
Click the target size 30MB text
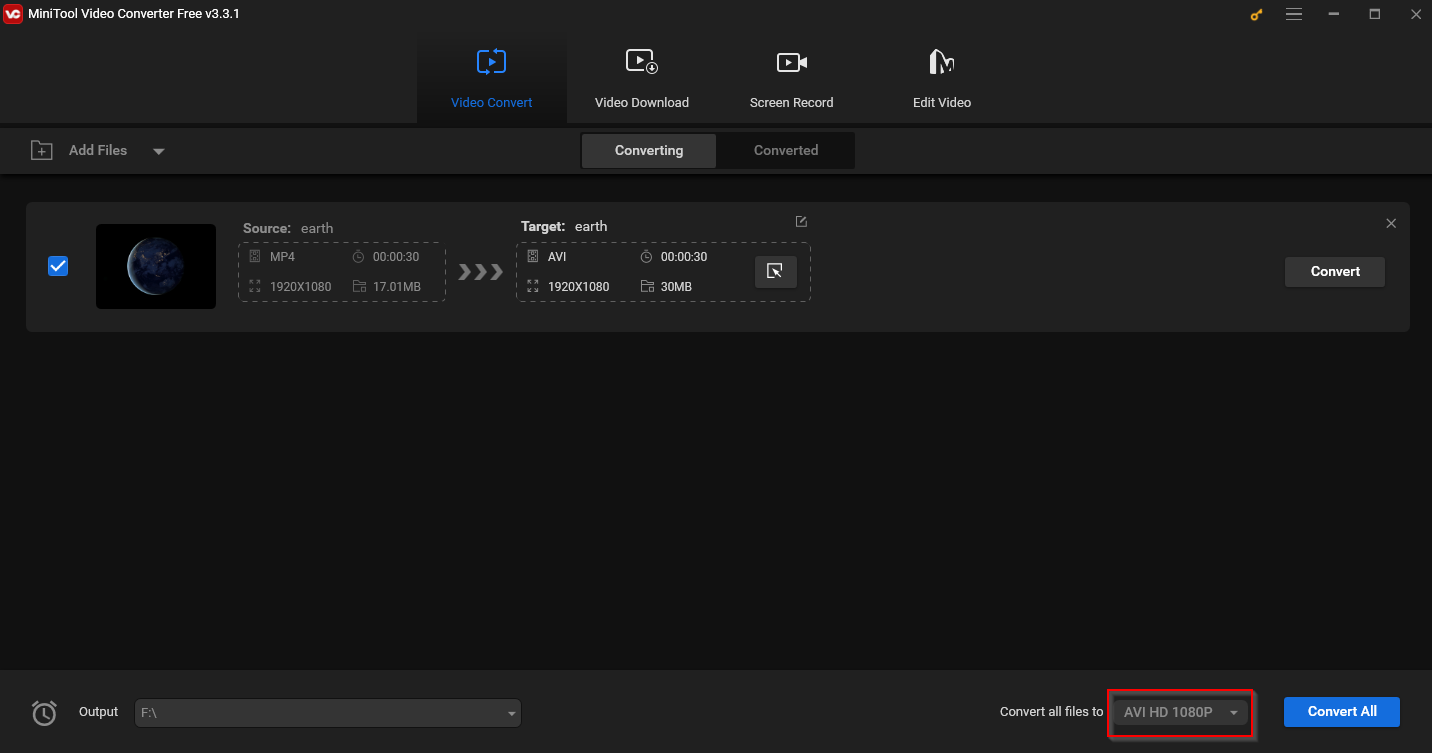pos(676,287)
